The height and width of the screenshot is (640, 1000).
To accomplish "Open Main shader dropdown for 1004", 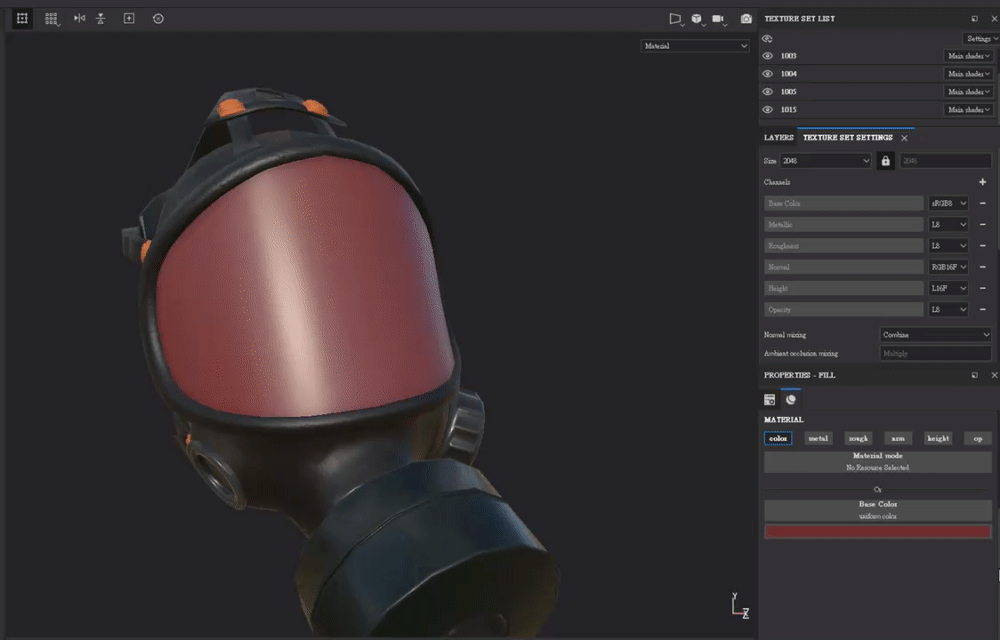I will tap(968, 74).
